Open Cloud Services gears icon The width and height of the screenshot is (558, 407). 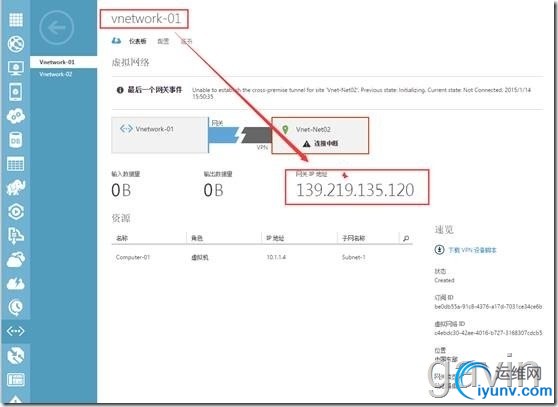[x=16, y=116]
